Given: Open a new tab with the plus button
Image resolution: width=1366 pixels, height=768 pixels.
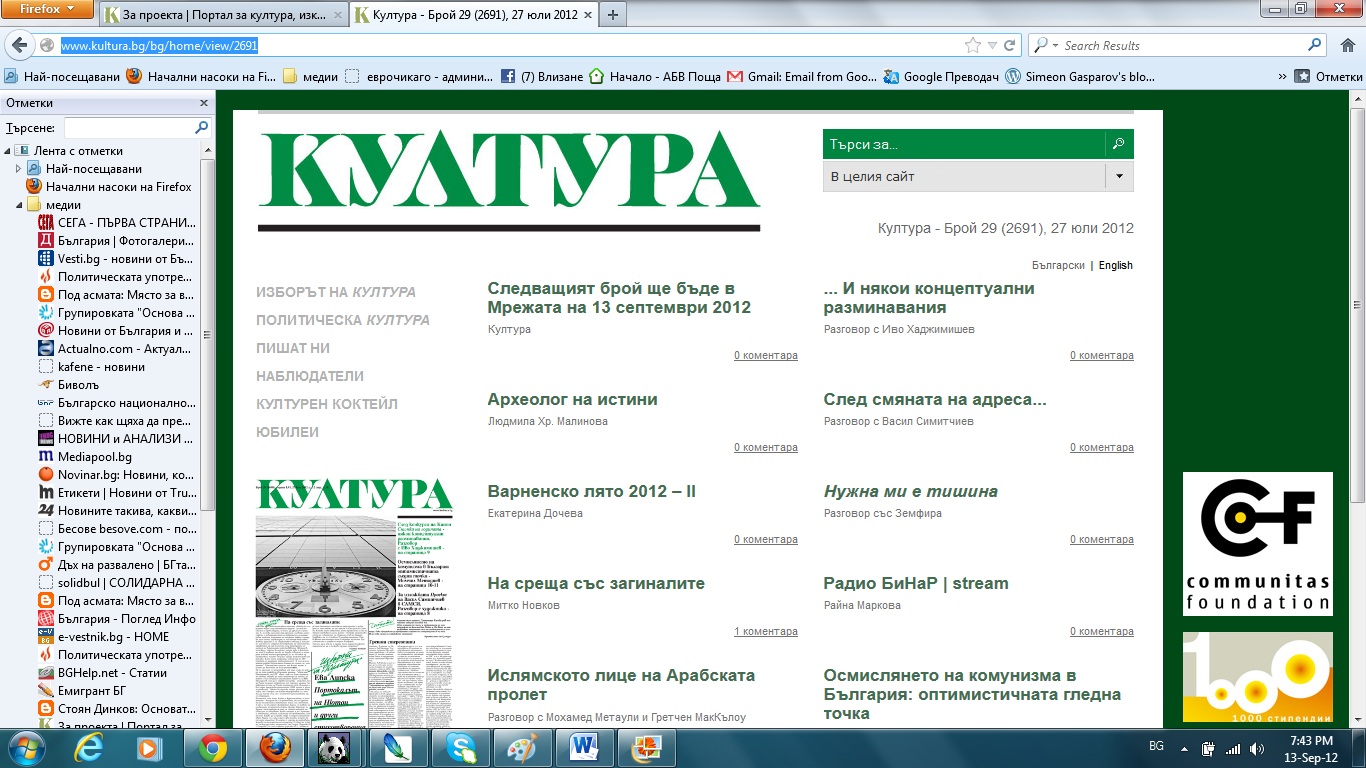Looking at the screenshot, I should 613,15.
